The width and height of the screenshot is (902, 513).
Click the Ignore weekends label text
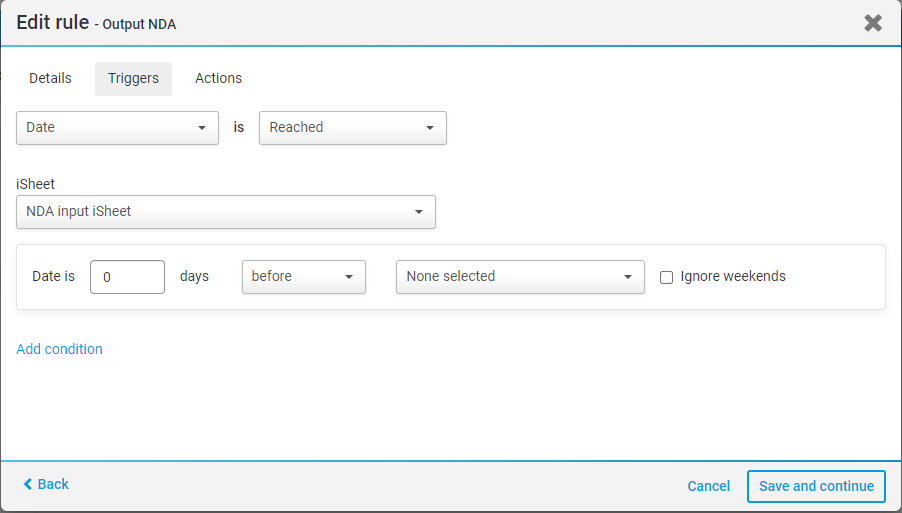point(733,276)
